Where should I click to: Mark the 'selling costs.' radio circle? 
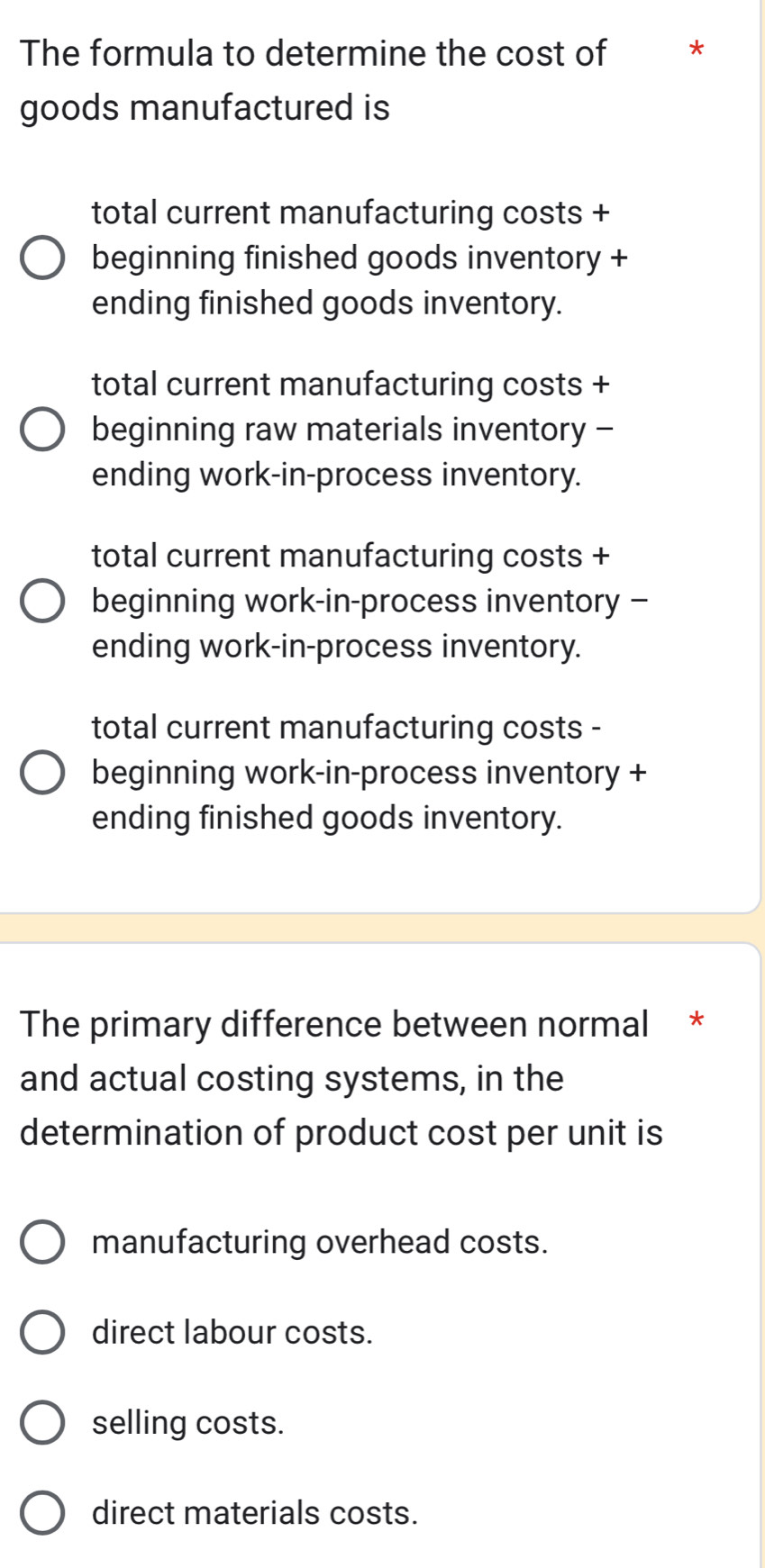[42, 1423]
